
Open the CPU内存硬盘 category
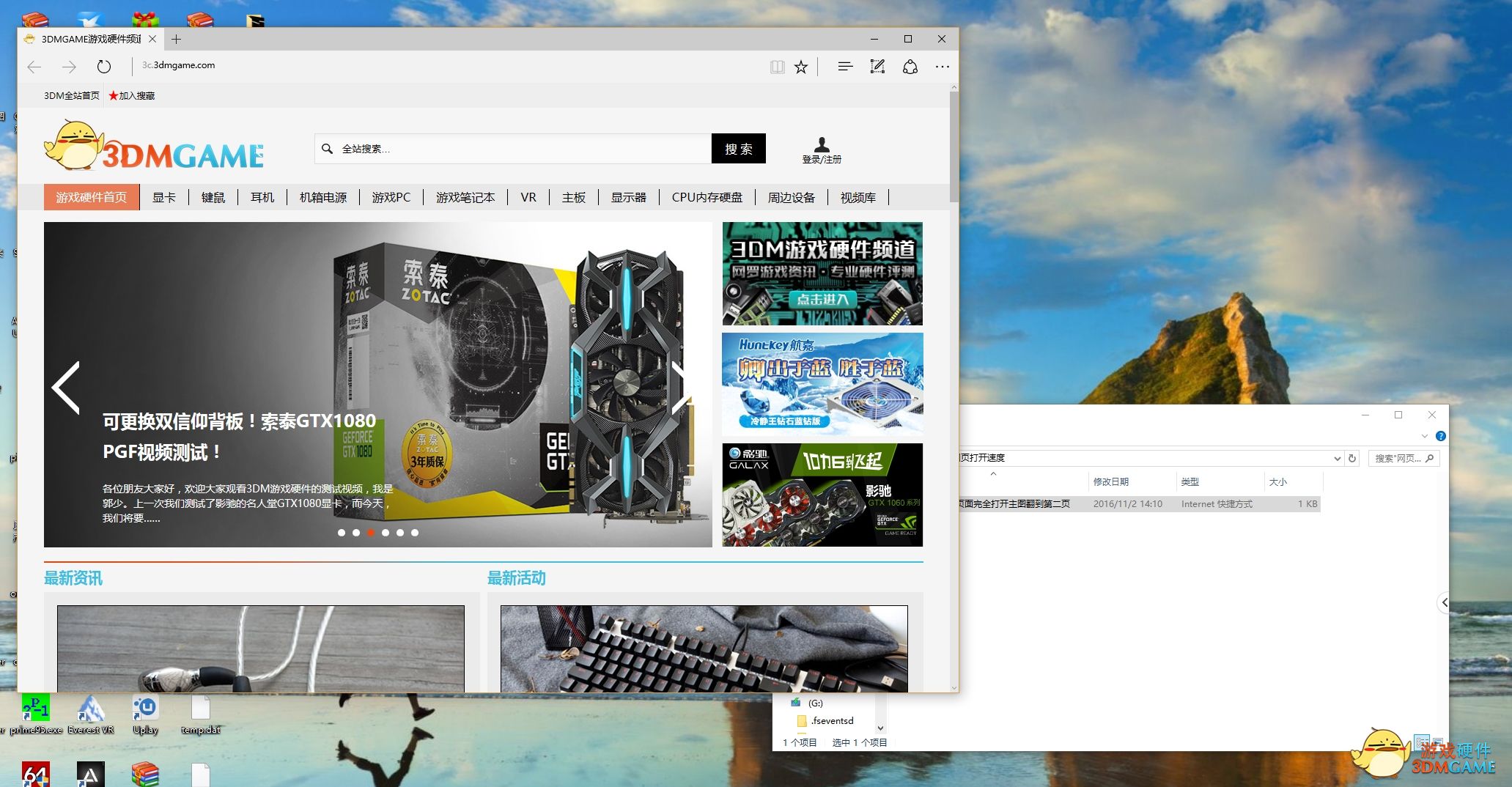[707, 197]
